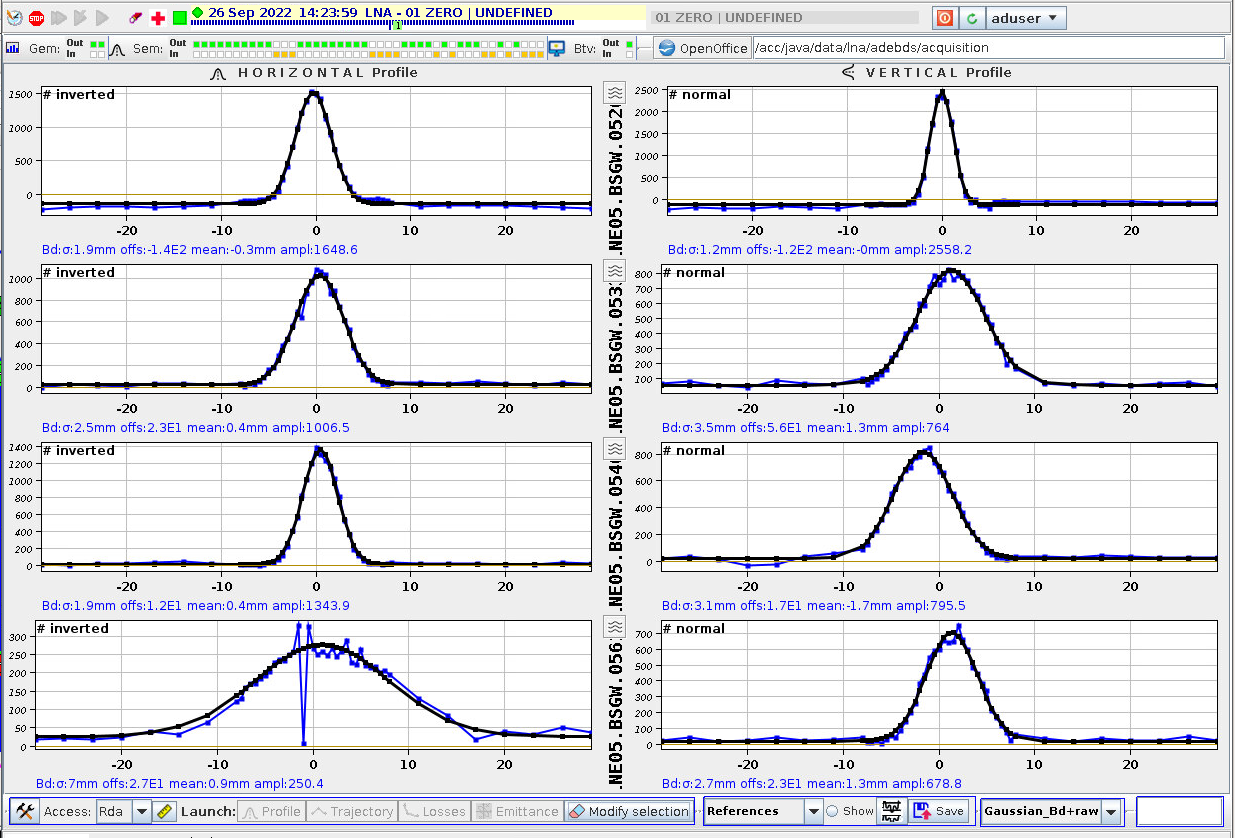Click the green refresh arrow icon

tap(971, 18)
